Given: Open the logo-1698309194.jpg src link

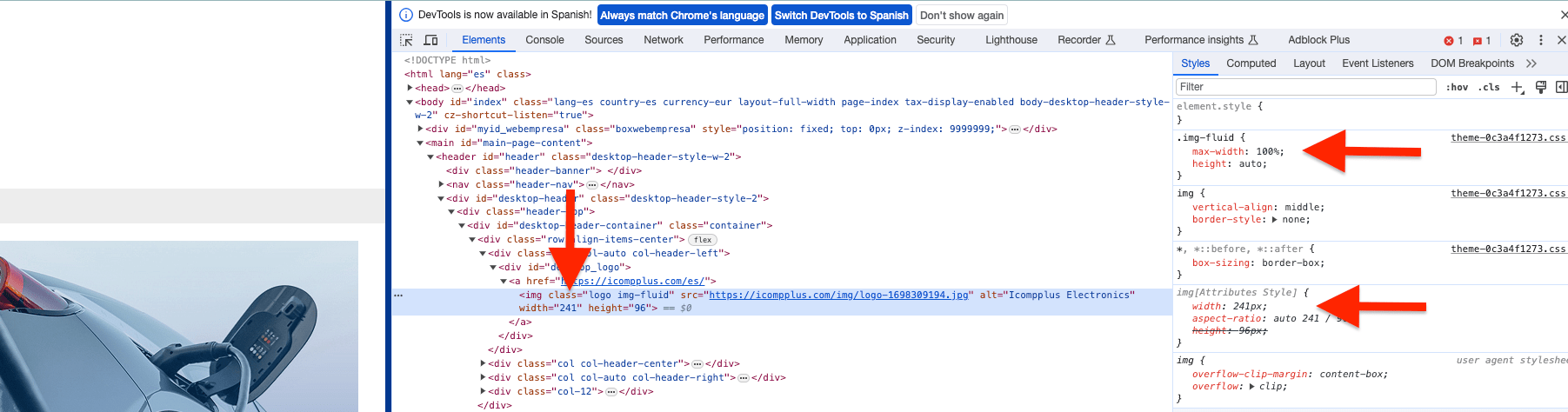Looking at the screenshot, I should 838,296.
